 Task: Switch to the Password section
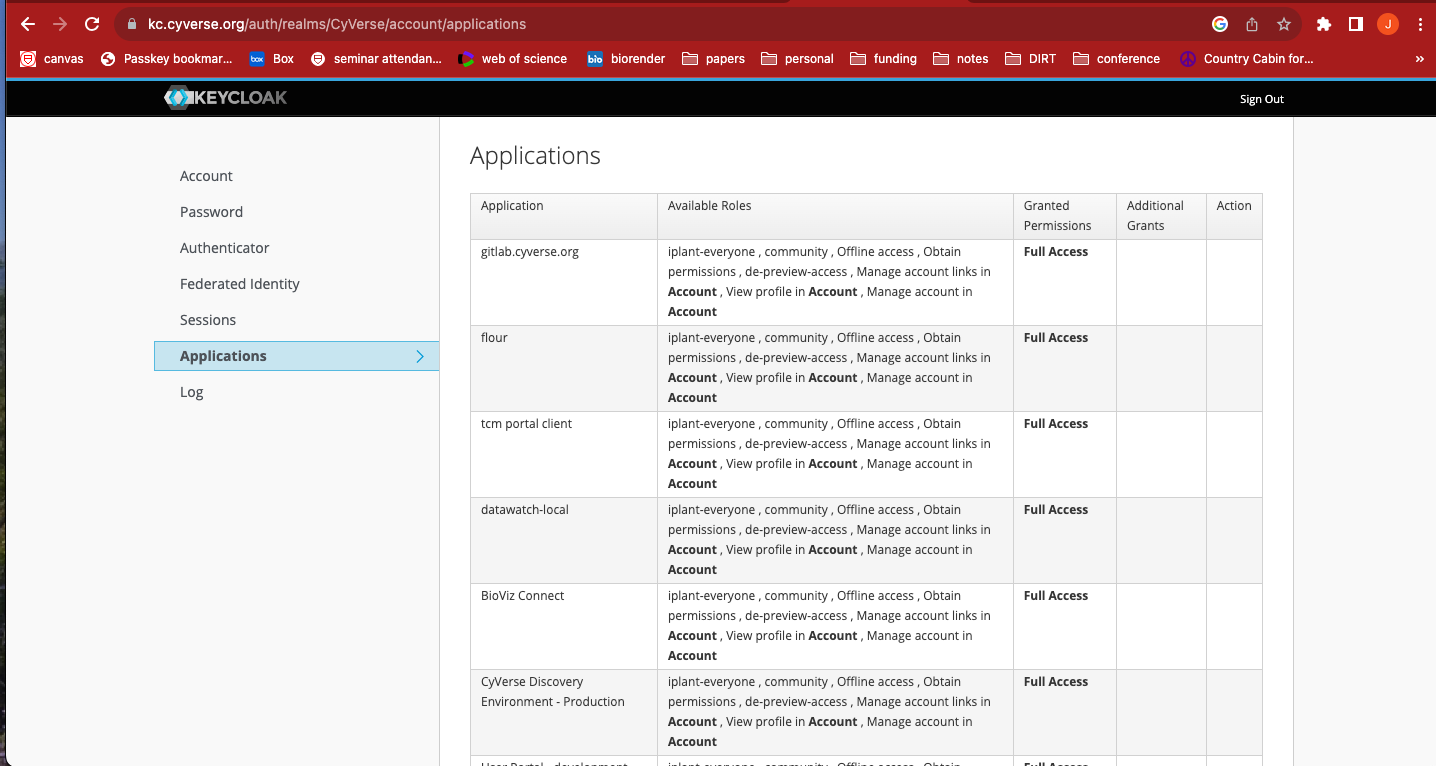(x=211, y=212)
